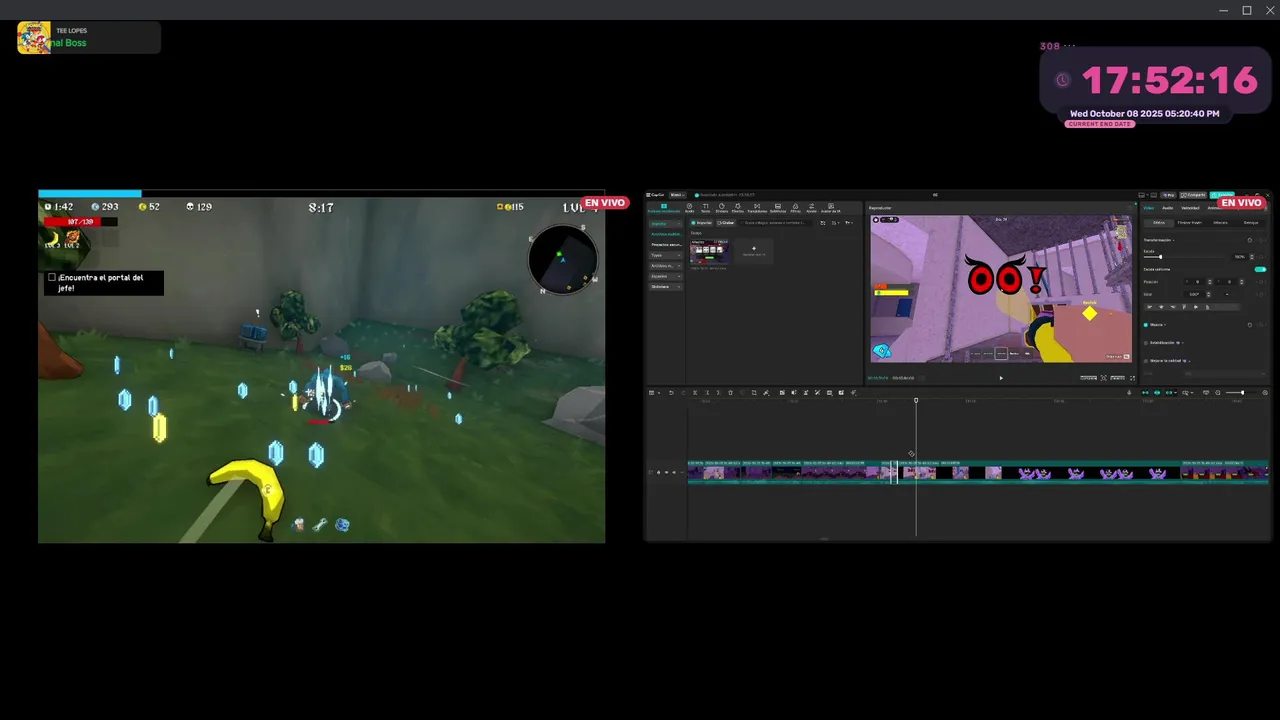Viewport: 1280px width, 720px height.
Task: Expand the Tuyos sidebar section
Action: click(x=666, y=255)
